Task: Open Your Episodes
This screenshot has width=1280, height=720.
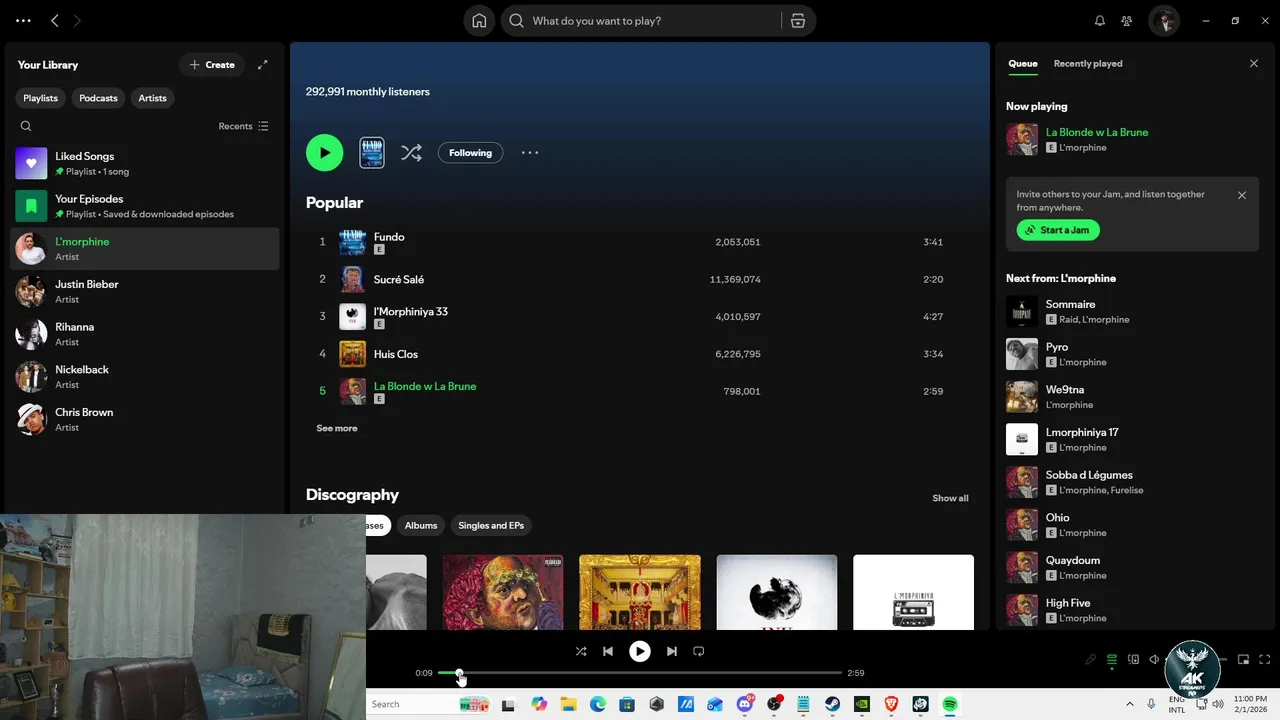Action: [x=145, y=206]
